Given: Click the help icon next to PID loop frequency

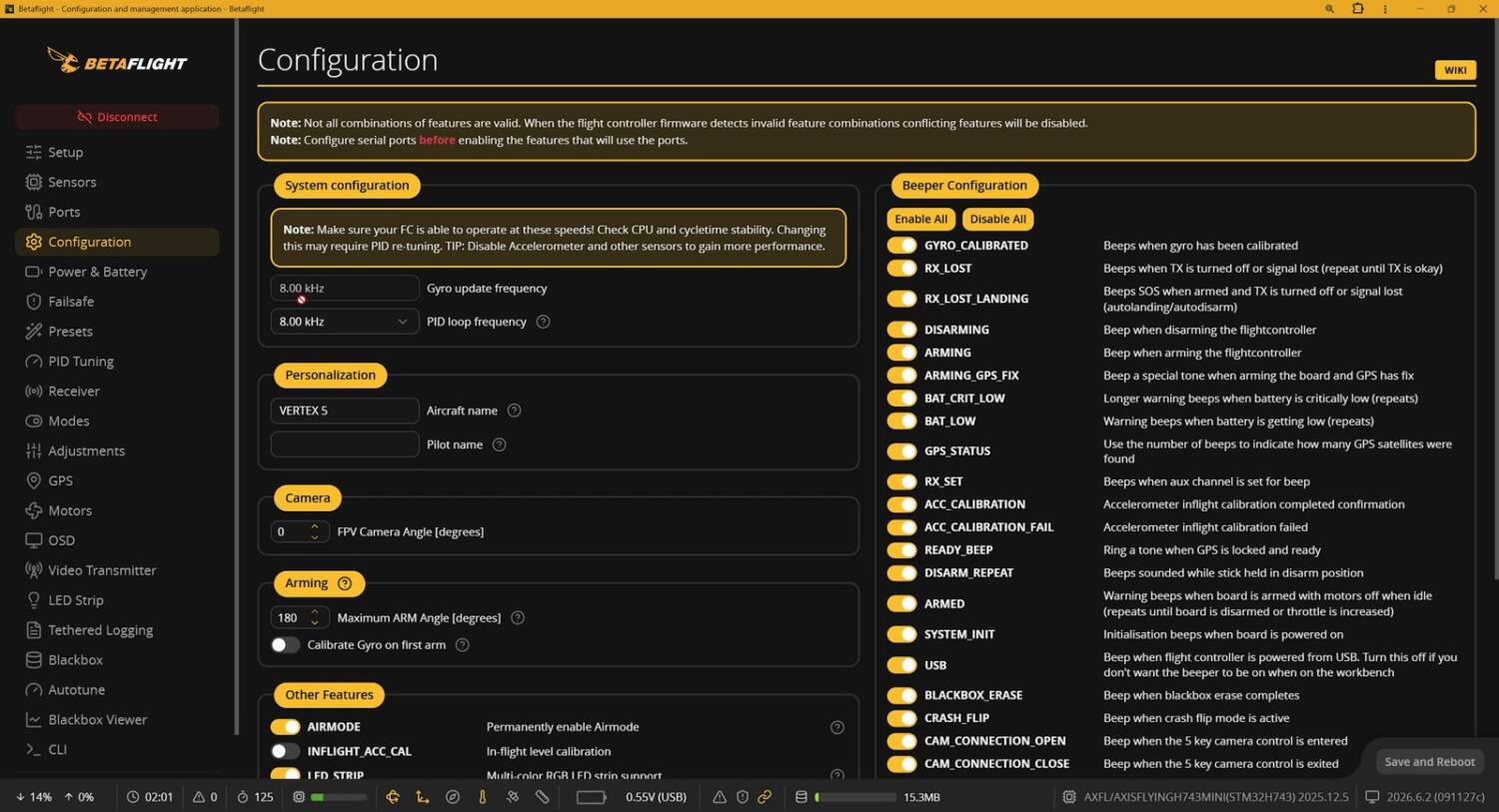Looking at the screenshot, I should click(543, 322).
